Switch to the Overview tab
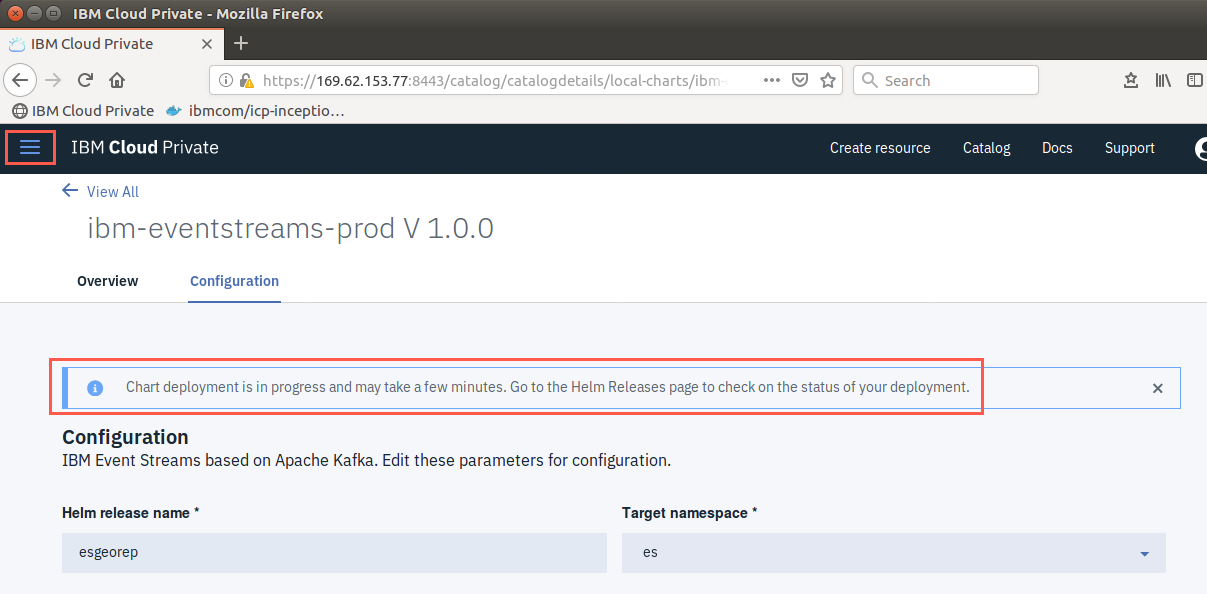1207x594 pixels. [108, 281]
